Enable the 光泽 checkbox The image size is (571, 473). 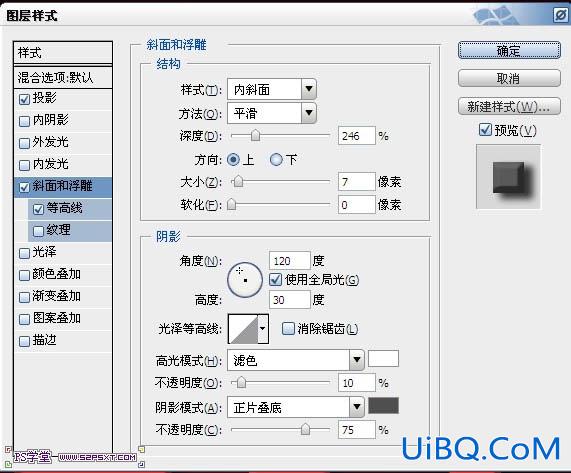(x=24, y=253)
